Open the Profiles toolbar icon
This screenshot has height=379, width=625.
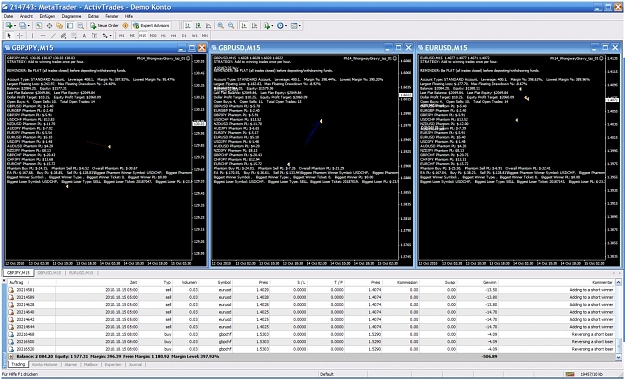point(22,26)
